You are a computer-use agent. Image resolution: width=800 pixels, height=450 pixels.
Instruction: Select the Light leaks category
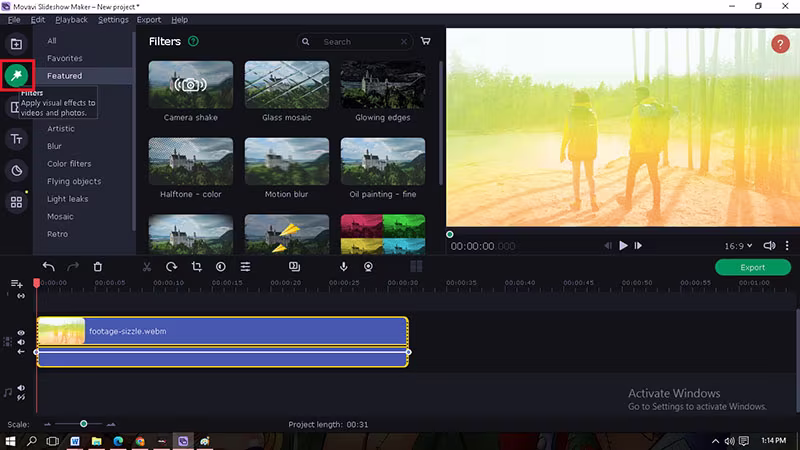click(67, 199)
